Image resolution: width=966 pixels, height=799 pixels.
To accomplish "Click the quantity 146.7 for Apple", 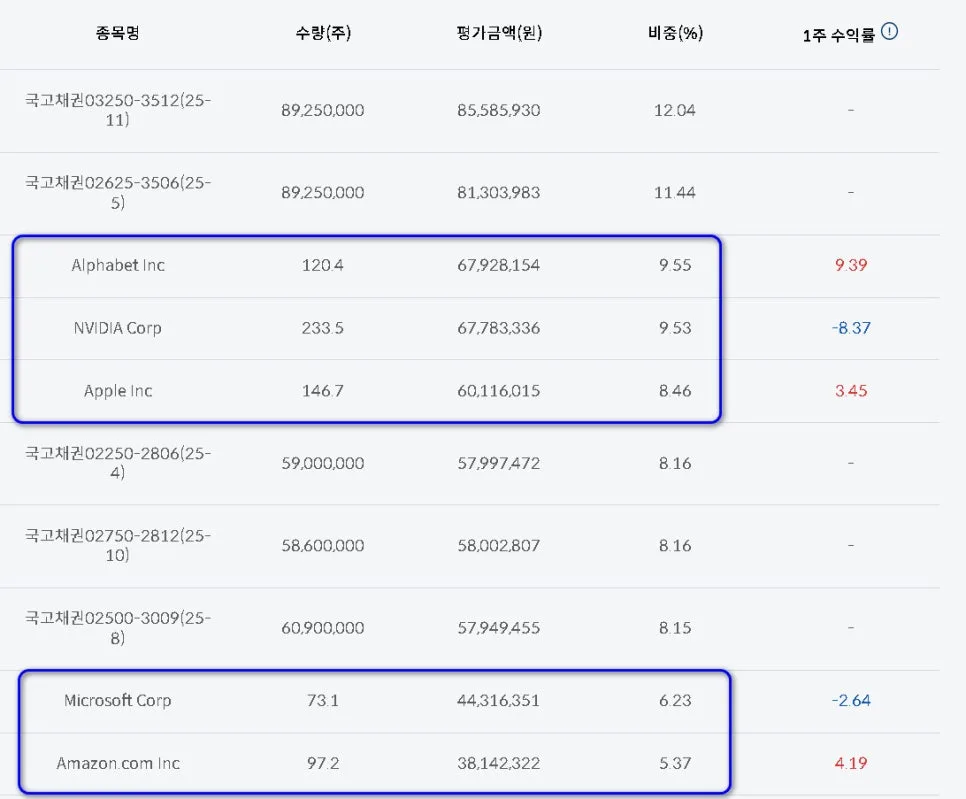I will [323, 391].
